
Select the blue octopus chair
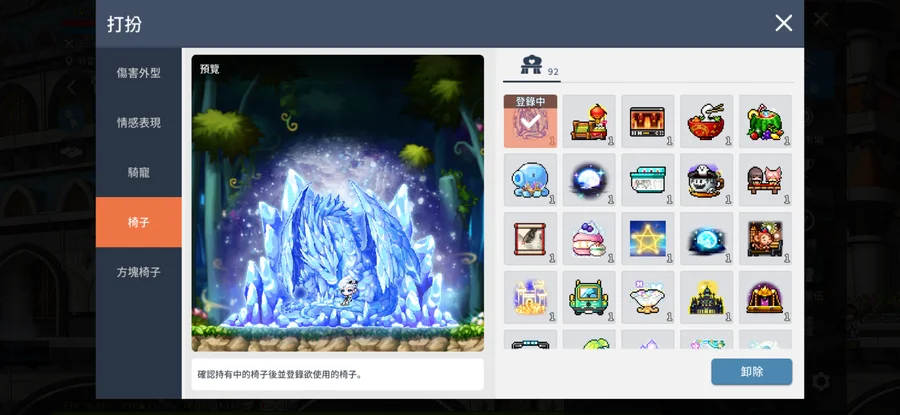(530, 181)
